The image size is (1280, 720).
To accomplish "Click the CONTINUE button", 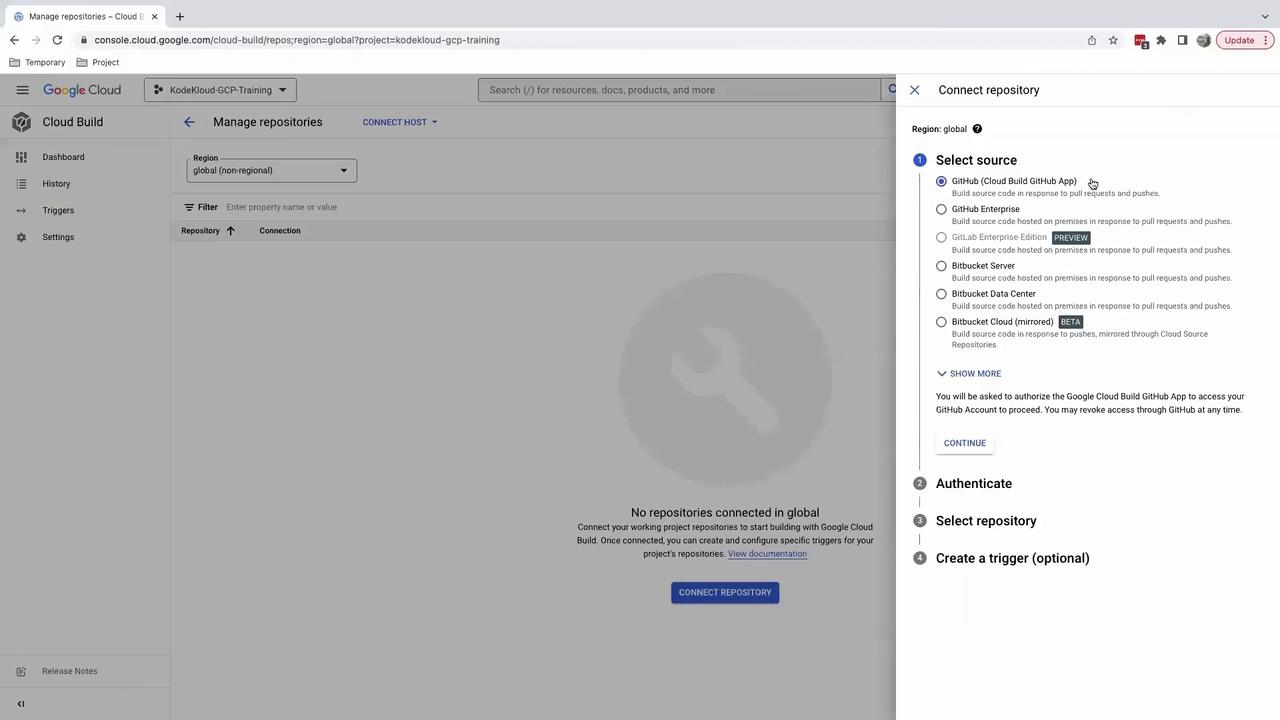I will pos(965,443).
